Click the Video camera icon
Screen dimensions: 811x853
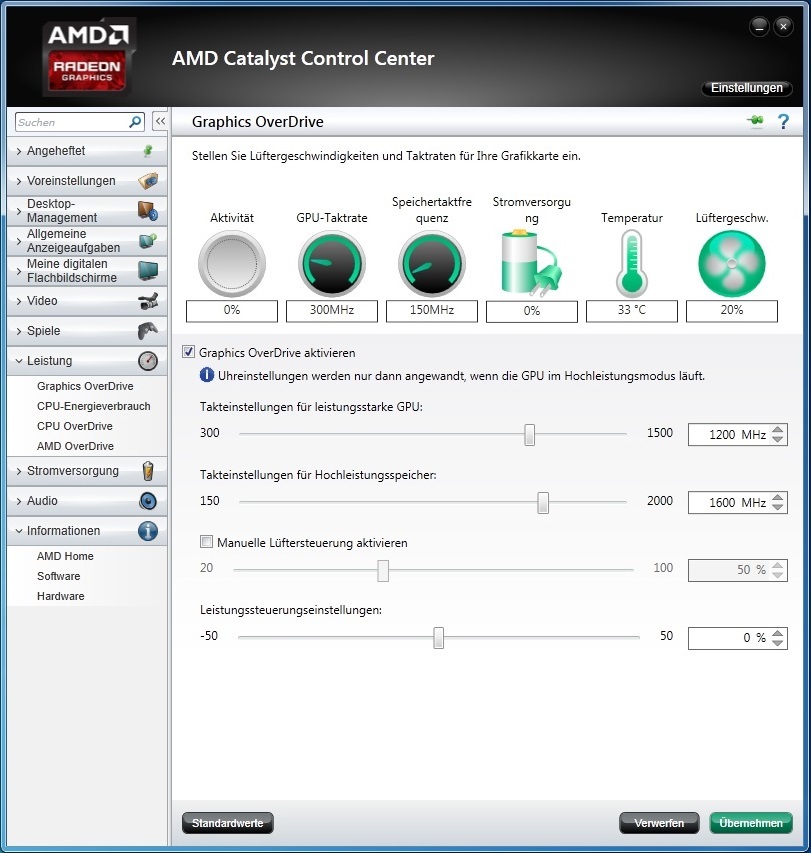[x=148, y=301]
